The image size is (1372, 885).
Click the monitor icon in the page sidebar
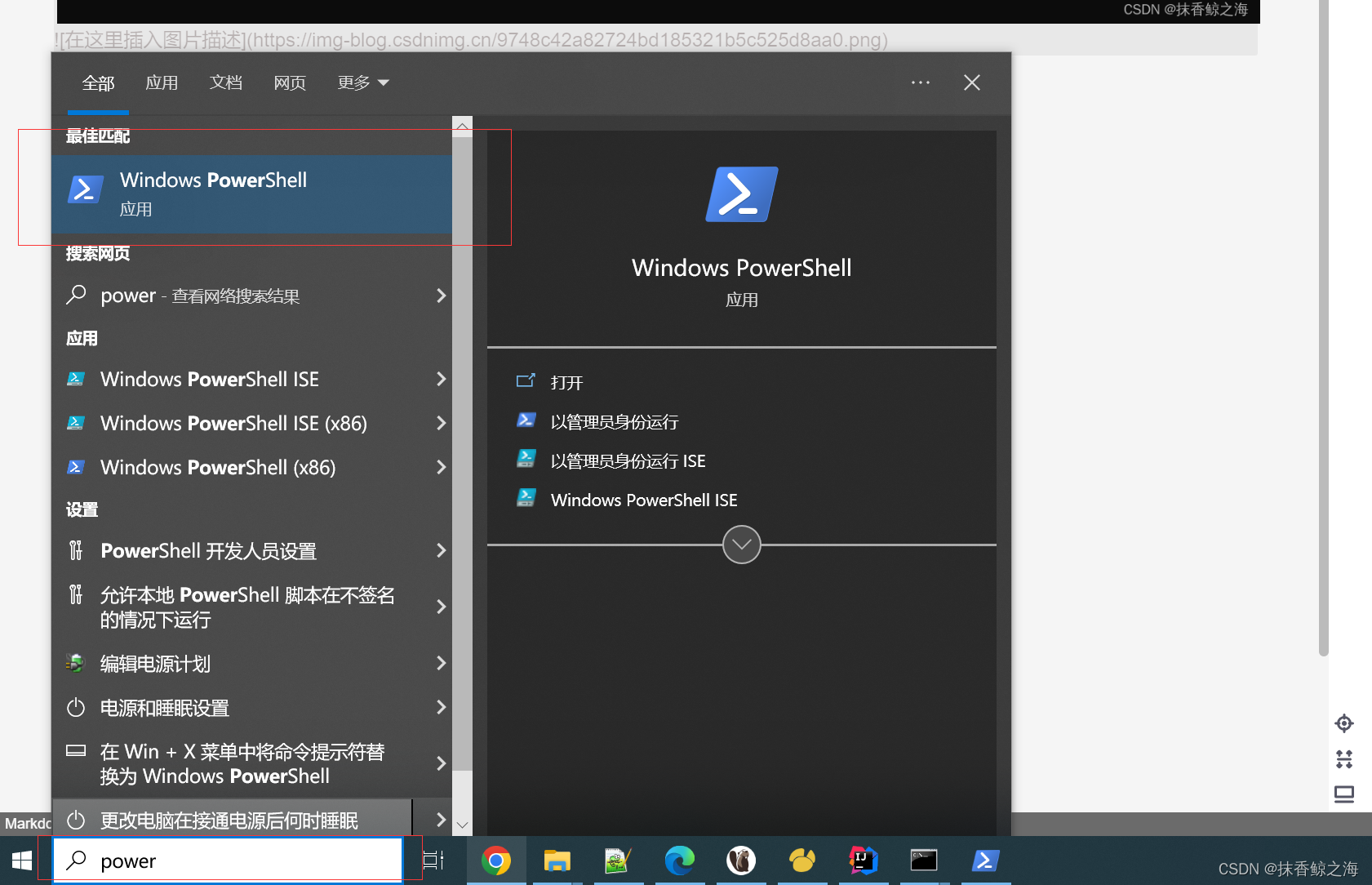coord(1344,794)
